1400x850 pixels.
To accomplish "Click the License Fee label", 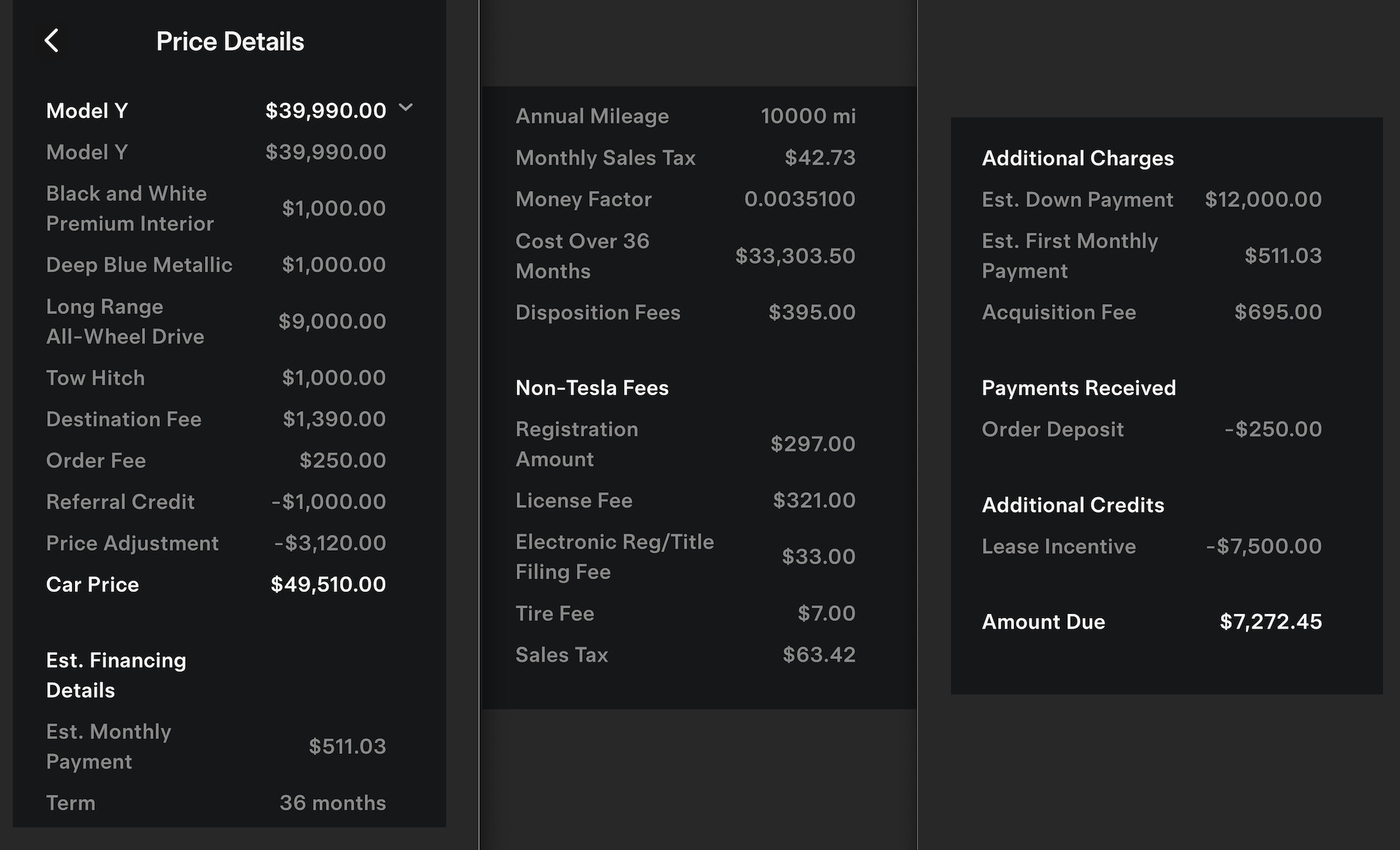I will 573,501.
